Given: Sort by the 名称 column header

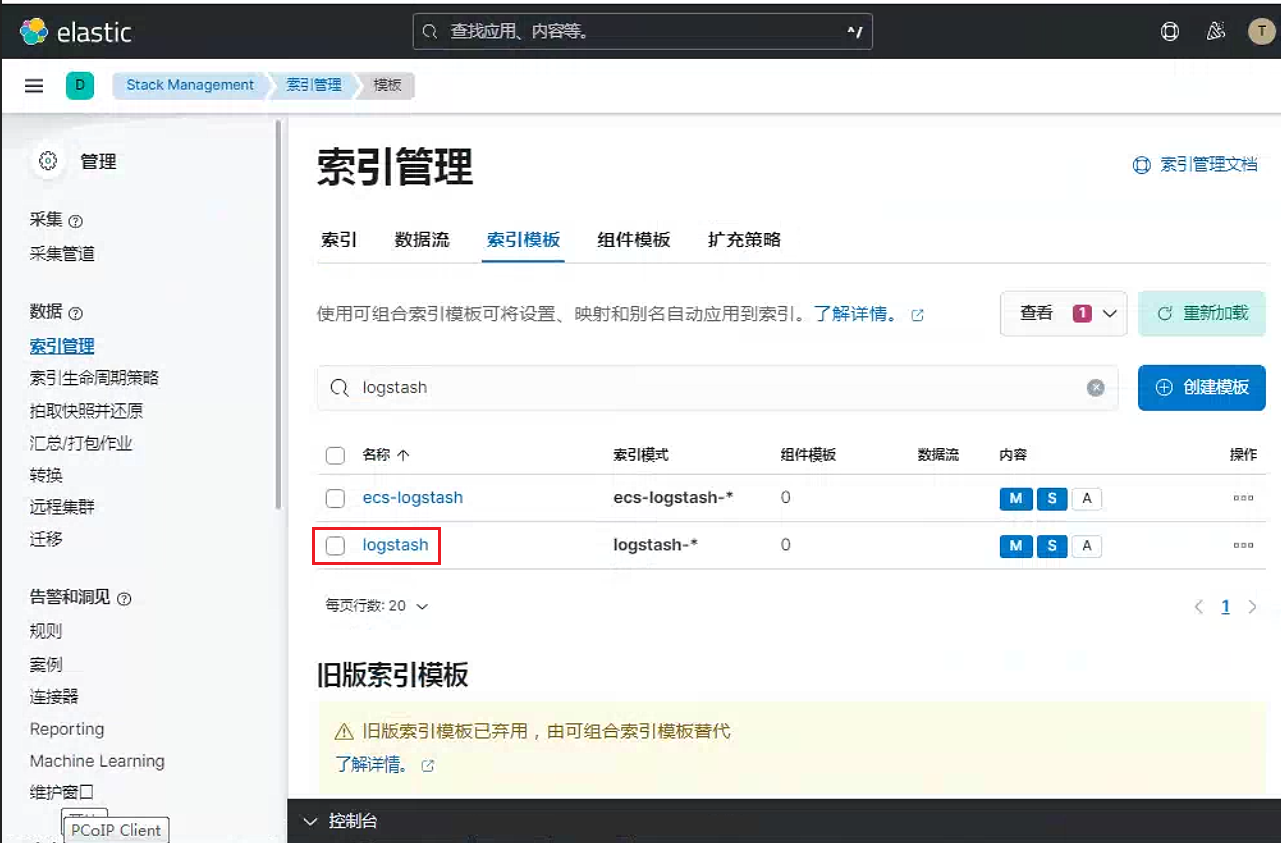Looking at the screenshot, I should [386, 455].
